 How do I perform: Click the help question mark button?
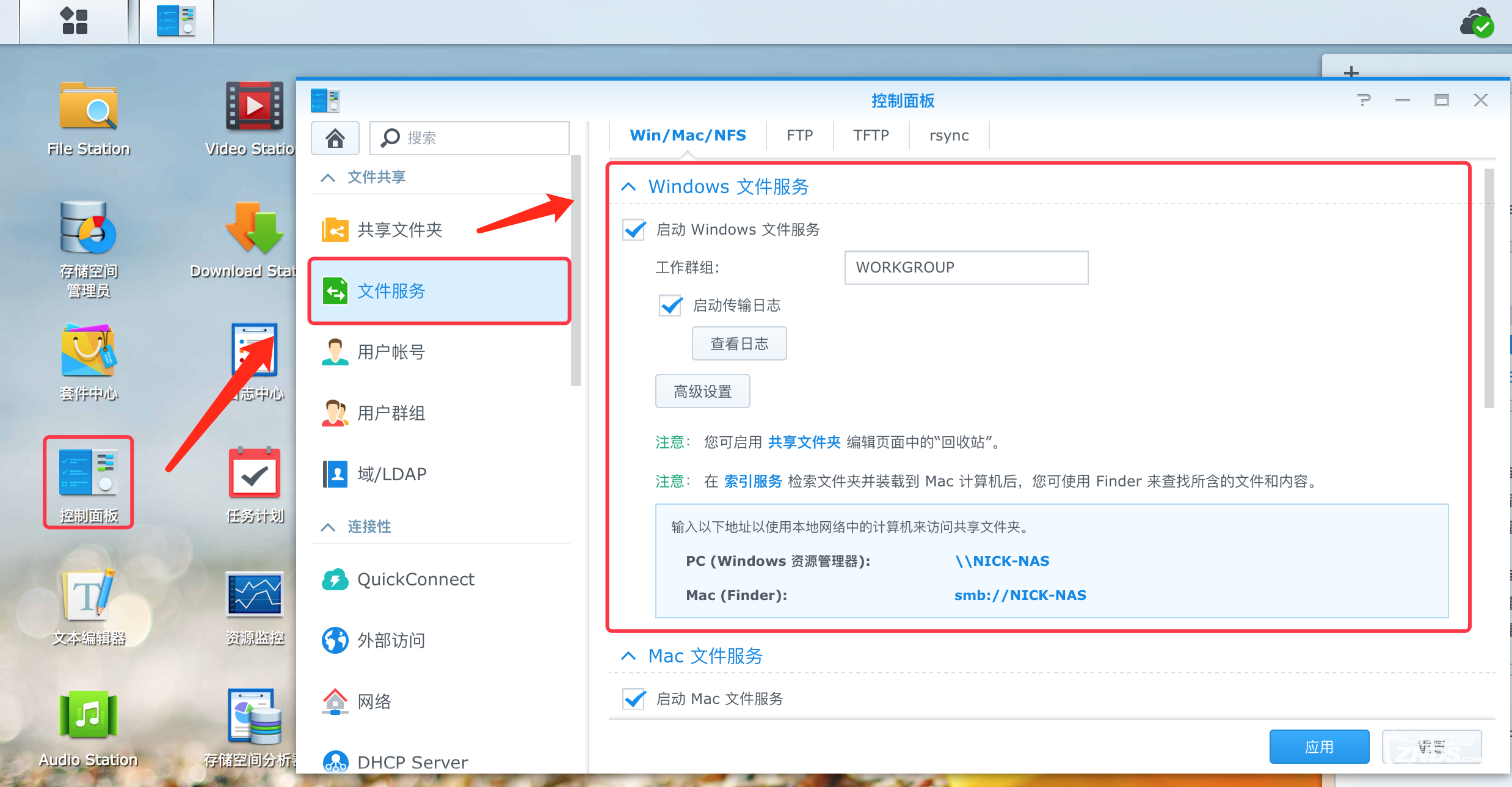[x=1364, y=100]
